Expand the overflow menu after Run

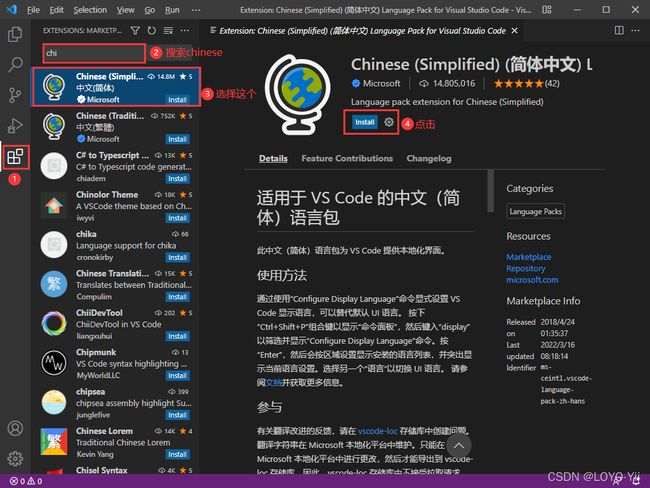coord(196,10)
